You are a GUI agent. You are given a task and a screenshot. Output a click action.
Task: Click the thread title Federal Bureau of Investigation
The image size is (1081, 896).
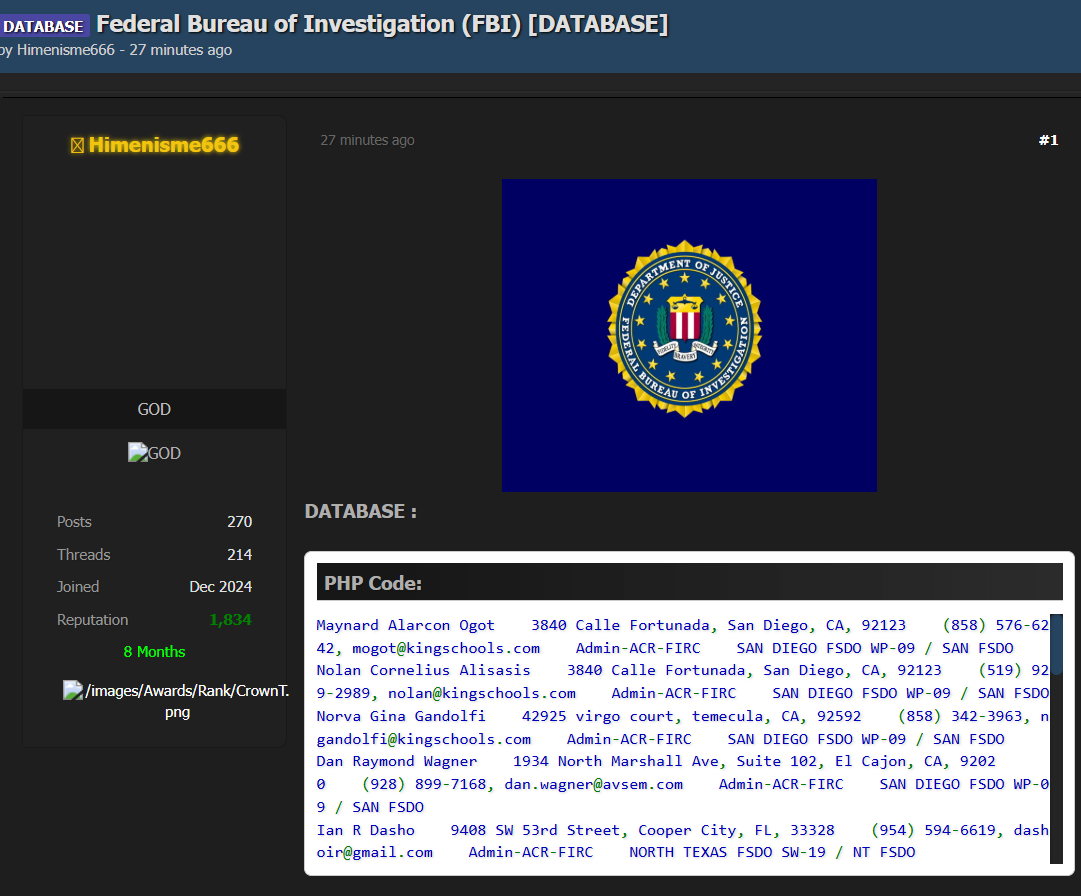pos(382,24)
